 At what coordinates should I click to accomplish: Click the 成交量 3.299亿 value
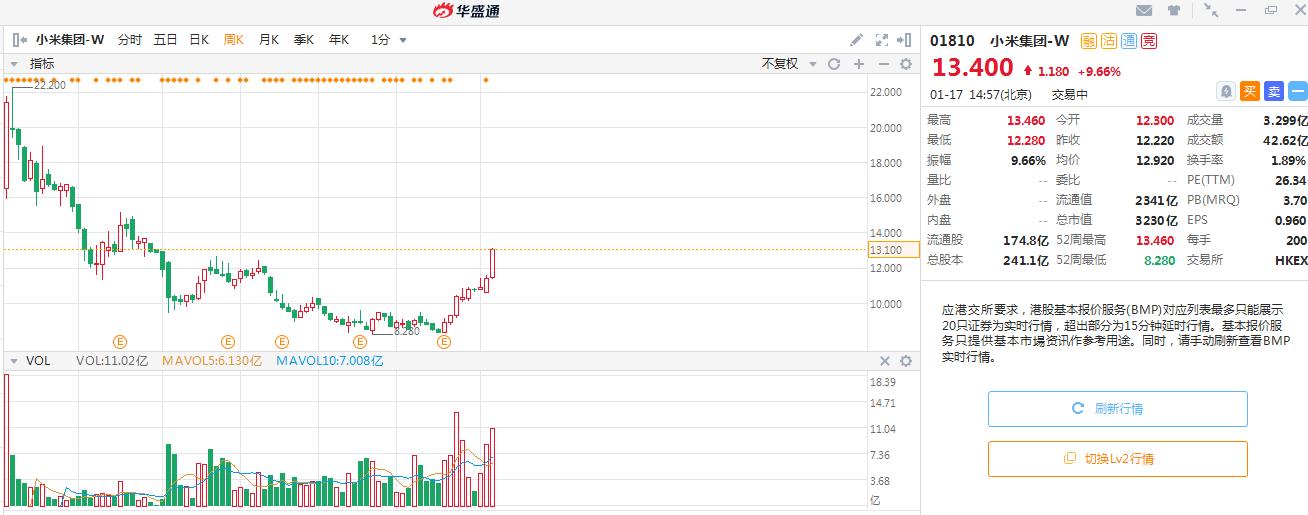(1284, 120)
